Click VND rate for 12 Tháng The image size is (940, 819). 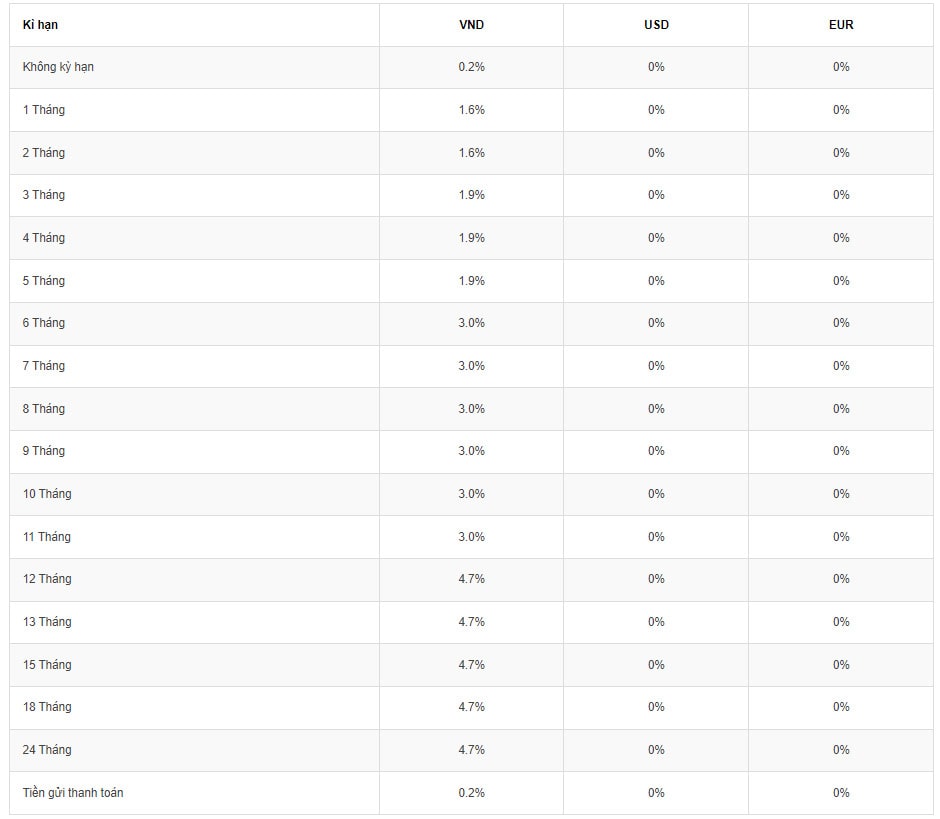[471, 579]
